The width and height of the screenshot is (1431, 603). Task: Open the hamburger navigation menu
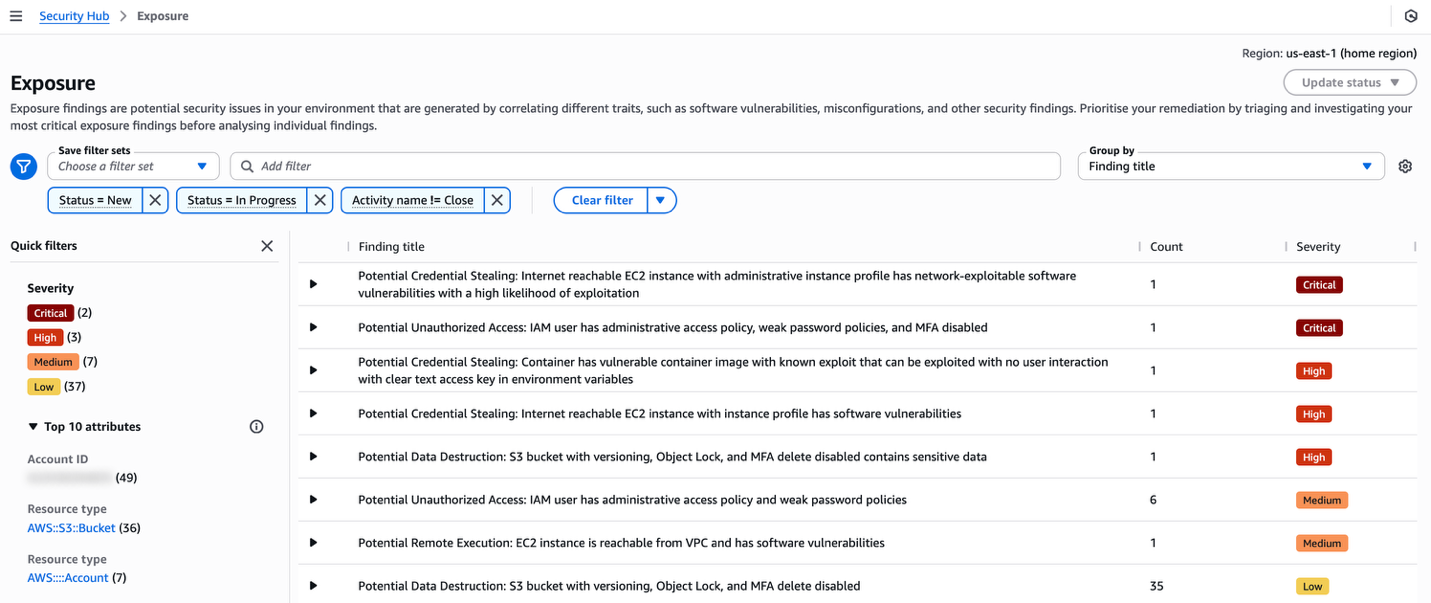coord(15,16)
